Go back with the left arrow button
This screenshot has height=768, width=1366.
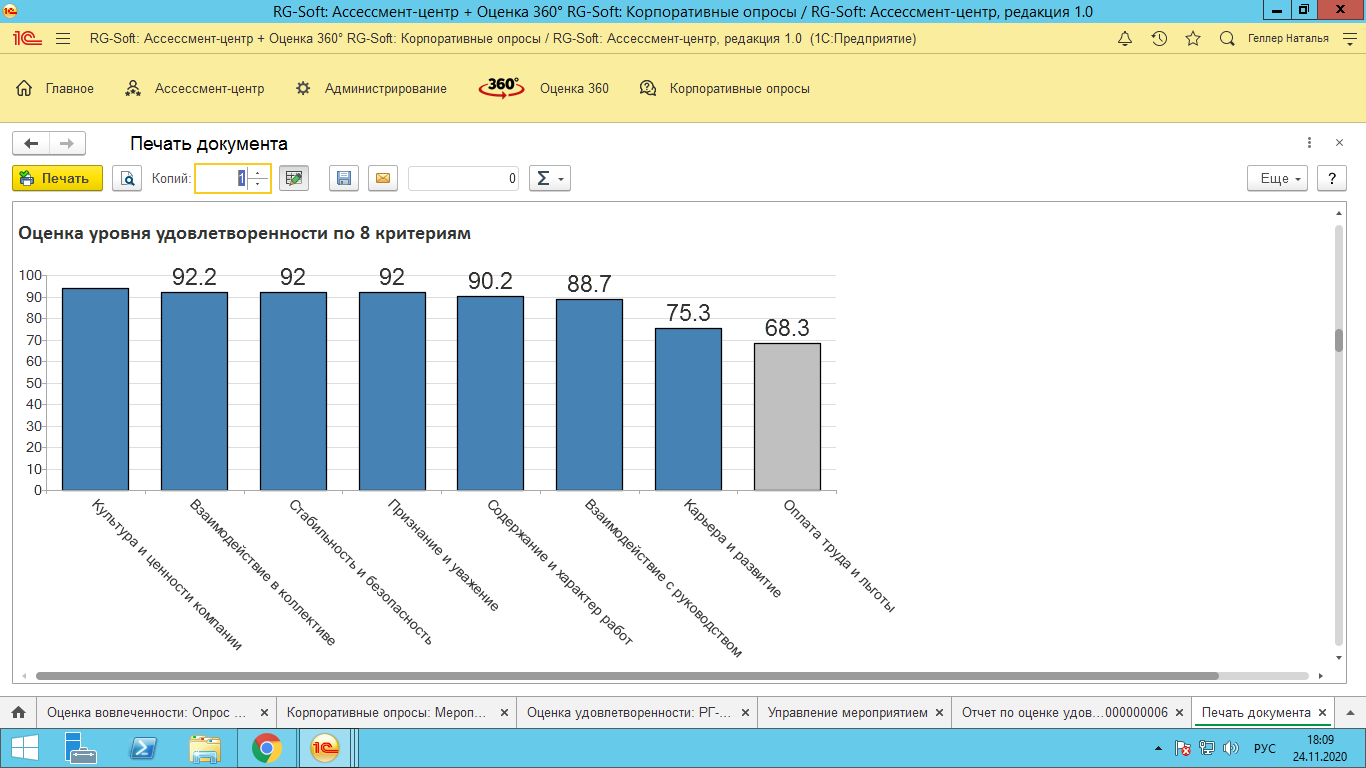(31, 143)
